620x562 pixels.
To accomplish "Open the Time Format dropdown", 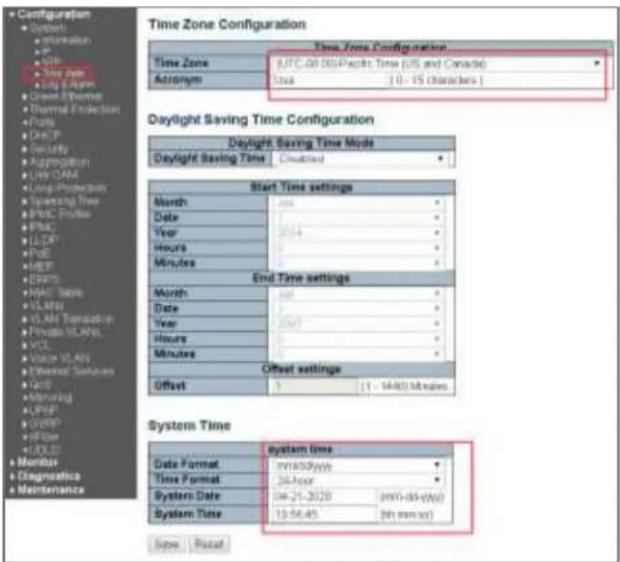I will click(x=358, y=480).
